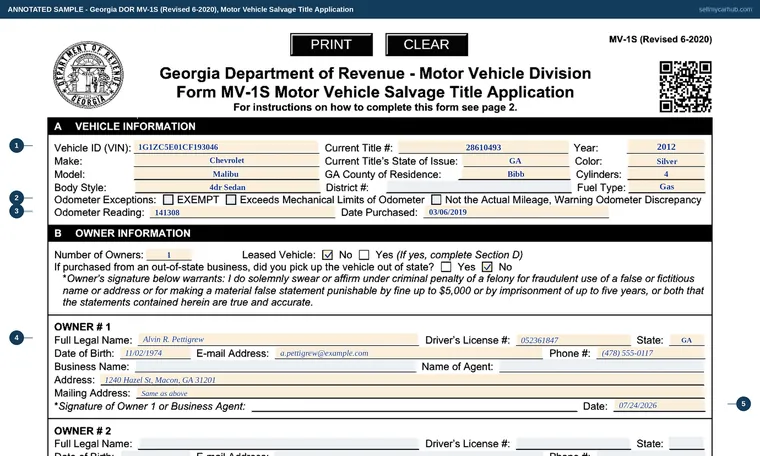This screenshot has height=456, width=760.
Task: Click Owner 1 Address field
Action: coord(402,380)
